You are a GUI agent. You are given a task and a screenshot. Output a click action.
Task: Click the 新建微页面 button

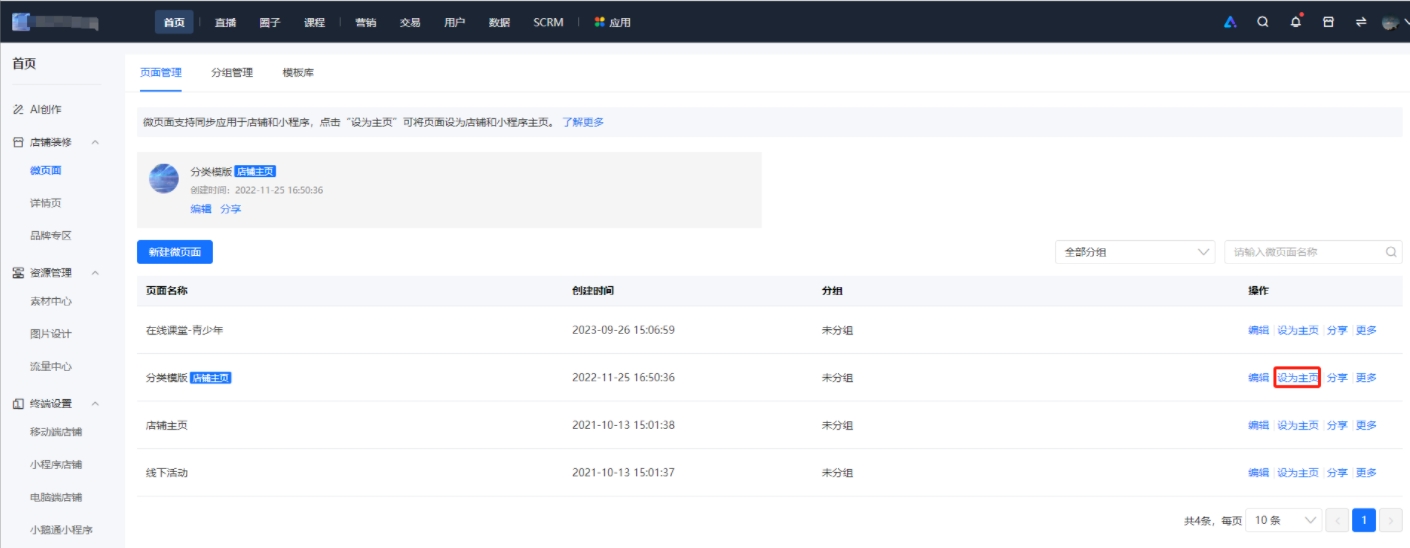[x=175, y=252]
